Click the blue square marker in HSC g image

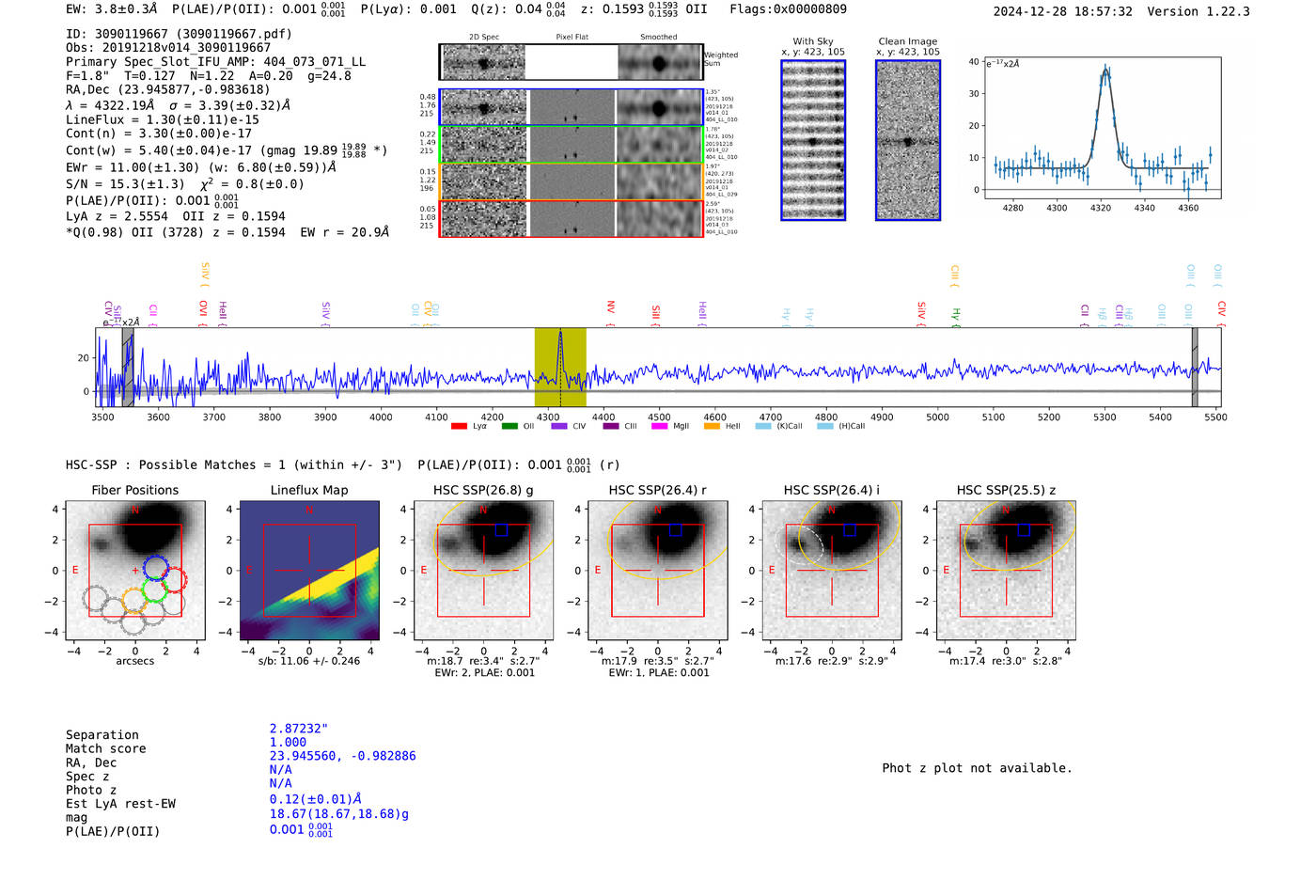coord(501,530)
